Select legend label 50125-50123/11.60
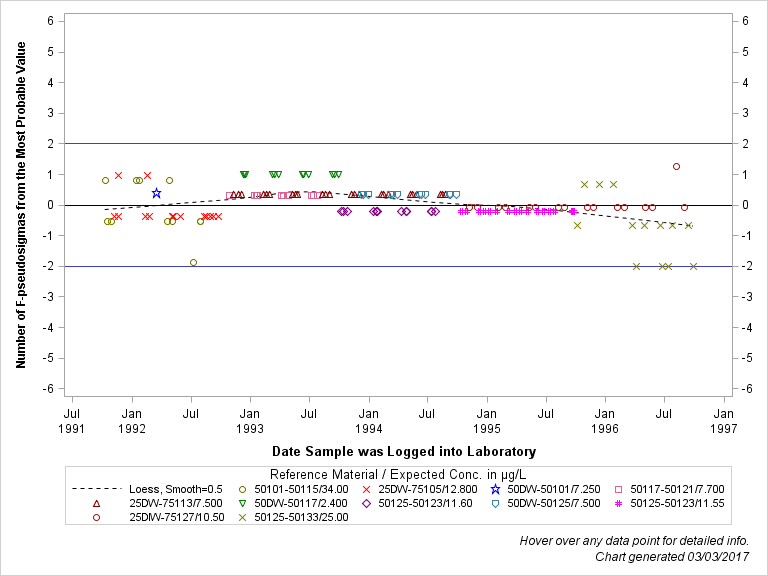This screenshot has height=576, width=768. pyautogui.click(x=425, y=504)
